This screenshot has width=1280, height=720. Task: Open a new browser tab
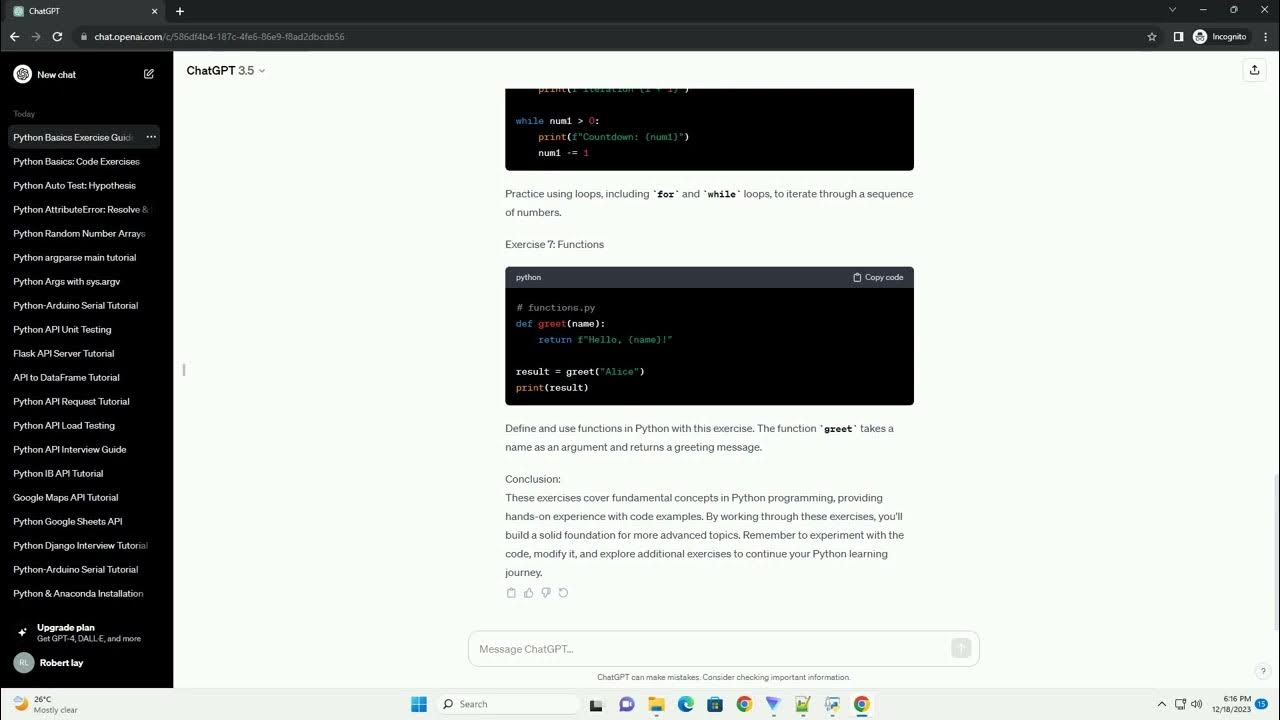click(180, 11)
